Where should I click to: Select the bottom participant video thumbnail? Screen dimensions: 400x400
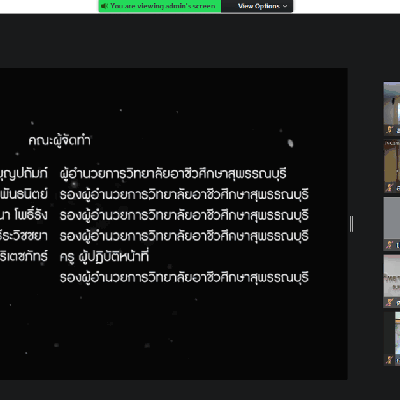pos(392,339)
